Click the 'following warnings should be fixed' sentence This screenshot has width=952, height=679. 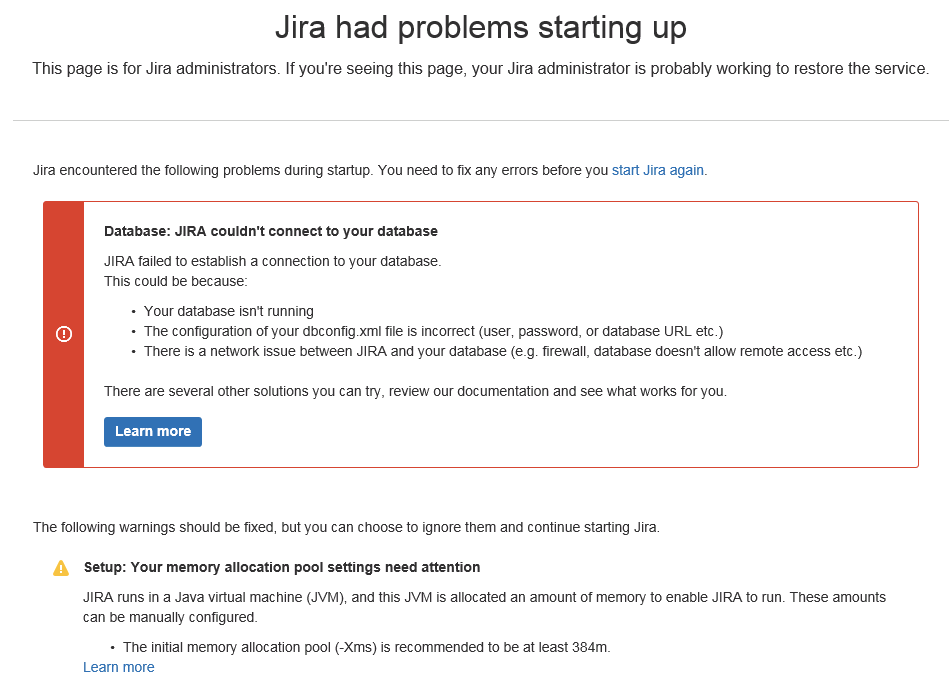346,527
